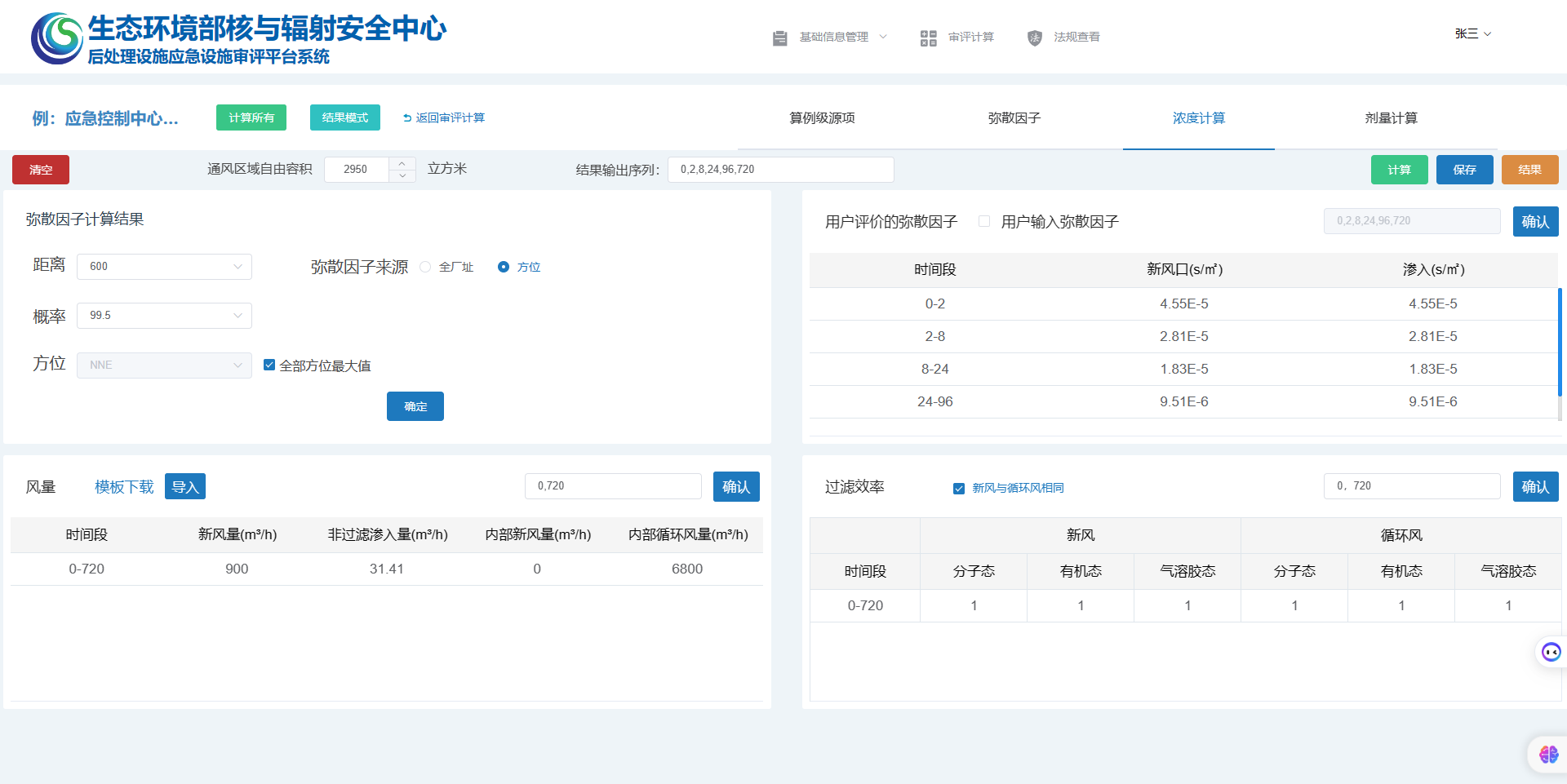Click the 审评计算 grid icon
The width and height of the screenshot is (1567, 784).
tap(929, 38)
